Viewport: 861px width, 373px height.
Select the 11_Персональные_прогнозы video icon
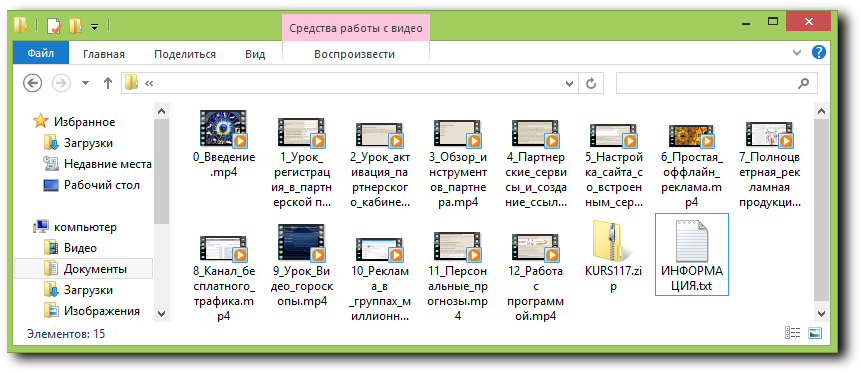point(457,247)
